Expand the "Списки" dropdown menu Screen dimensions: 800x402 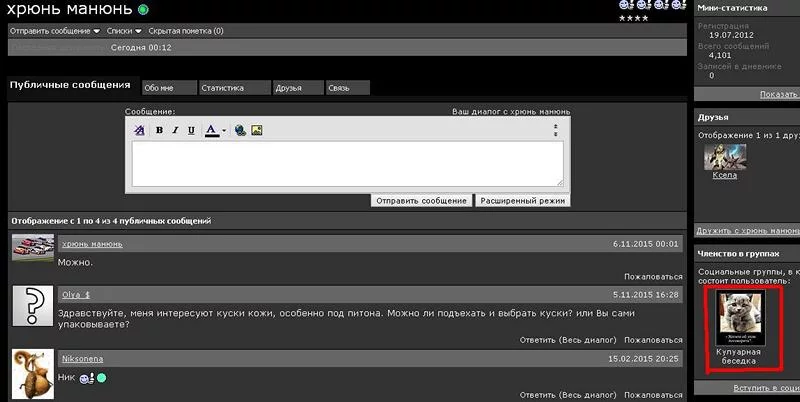pyautogui.click(x=124, y=31)
